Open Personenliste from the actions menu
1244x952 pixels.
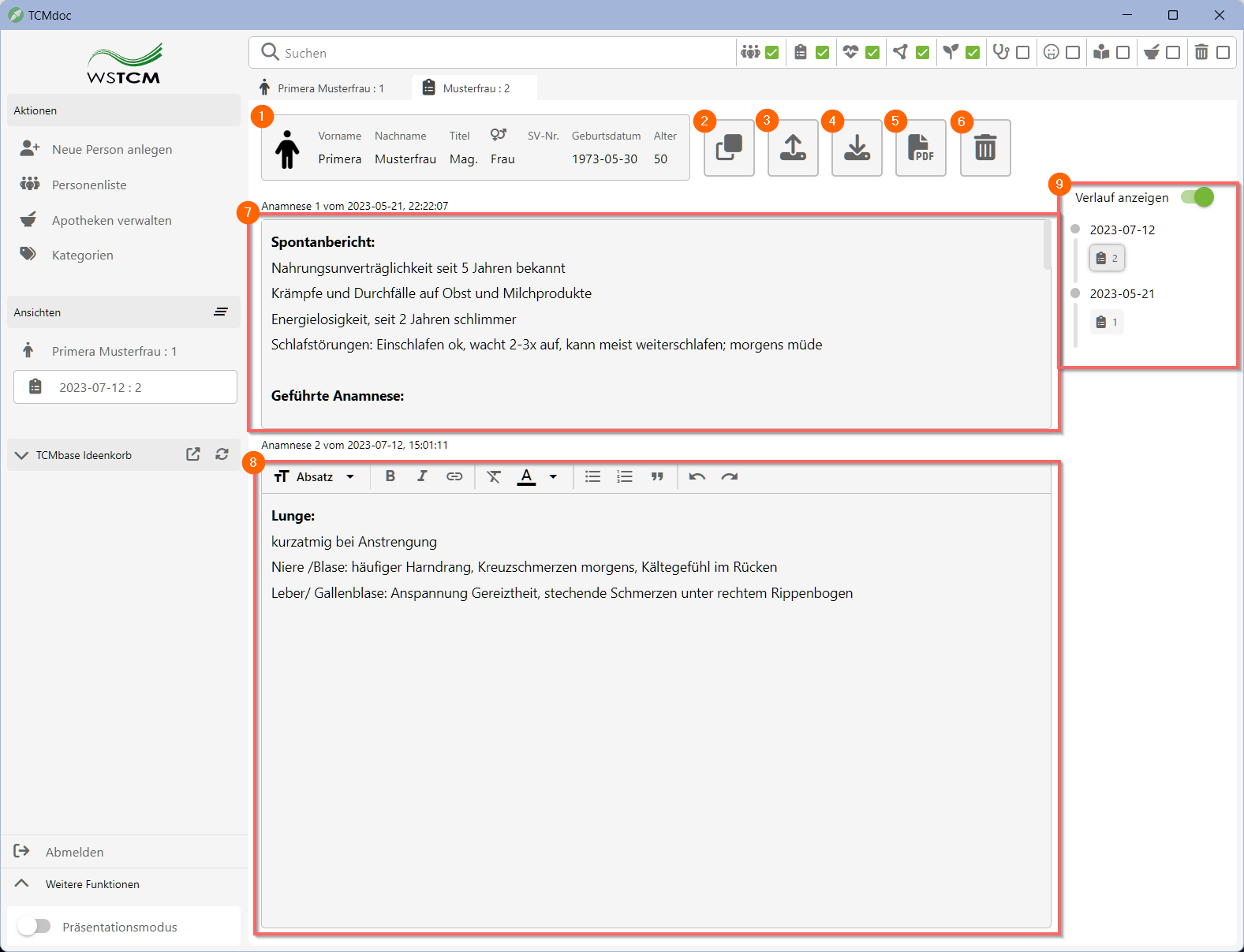click(x=89, y=185)
